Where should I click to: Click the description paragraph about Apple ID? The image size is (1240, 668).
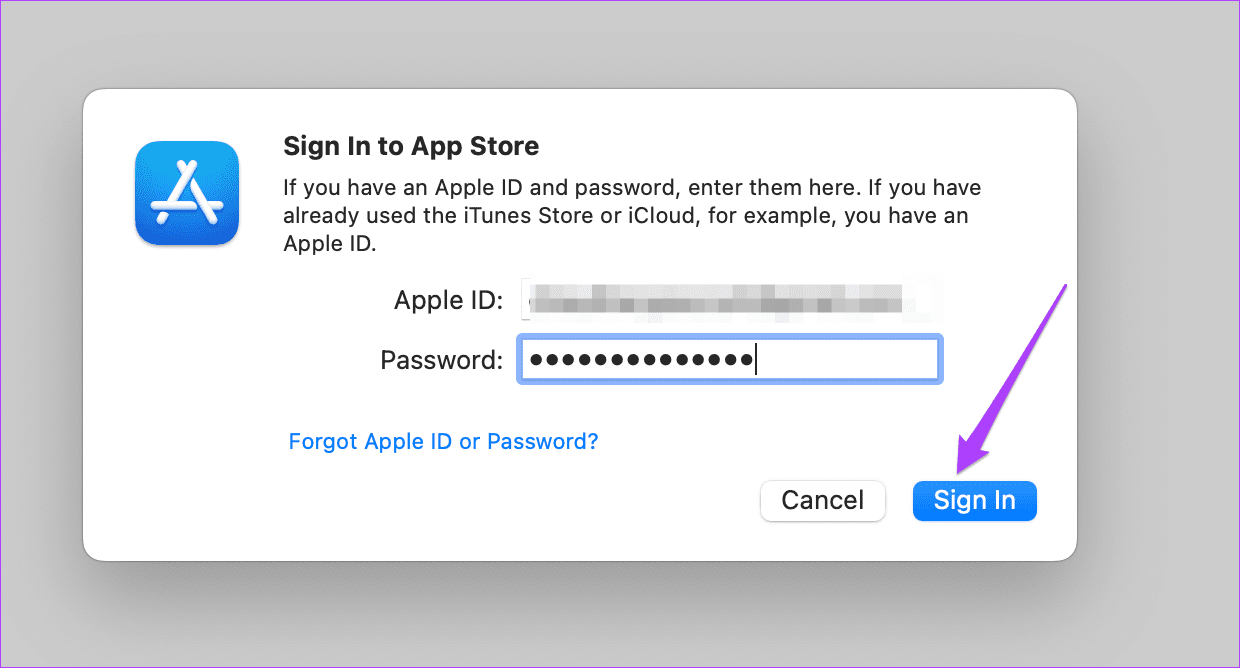point(632,216)
